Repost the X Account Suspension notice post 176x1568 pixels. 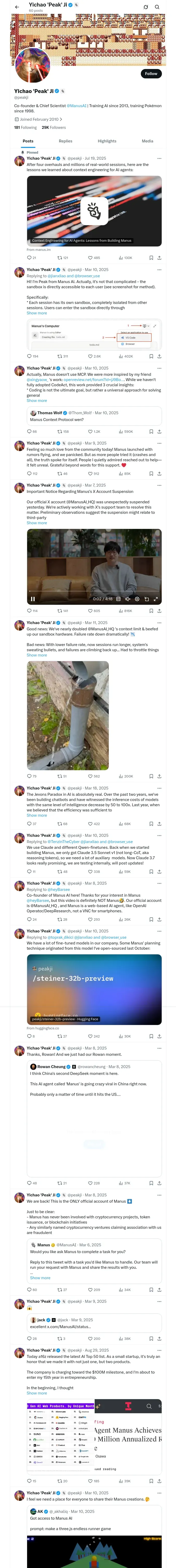click(x=59, y=610)
